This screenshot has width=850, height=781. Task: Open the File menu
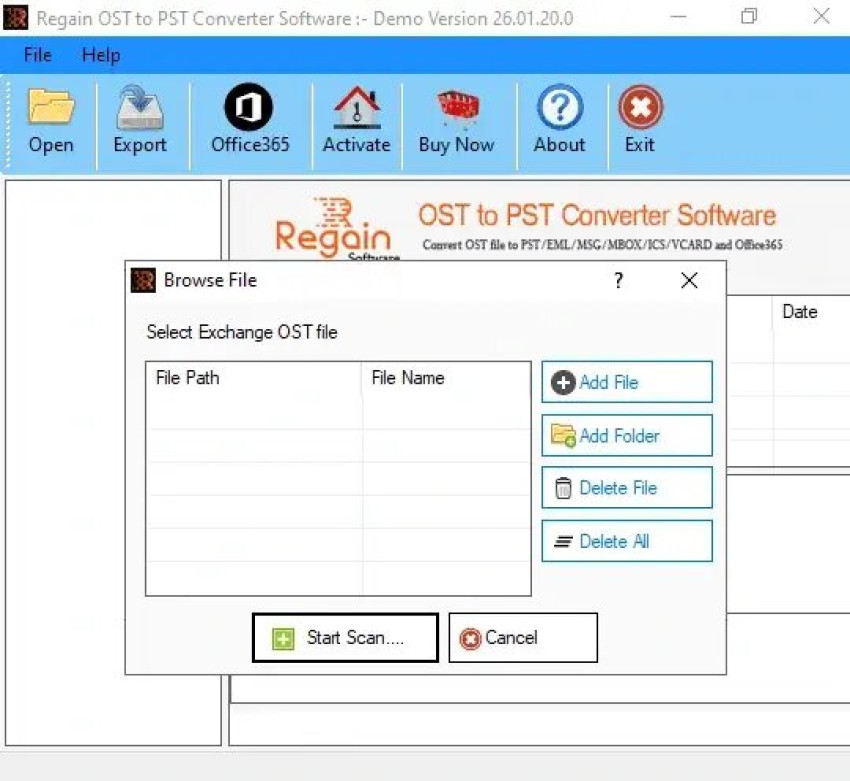click(x=36, y=55)
